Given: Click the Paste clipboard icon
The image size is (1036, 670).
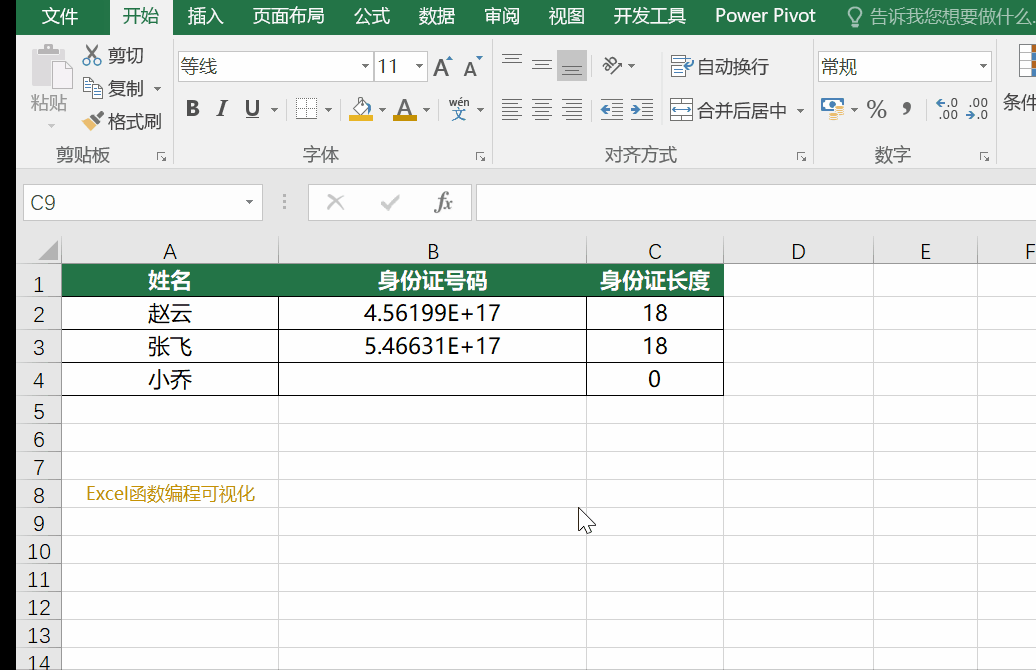Looking at the screenshot, I should (x=51, y=66).
